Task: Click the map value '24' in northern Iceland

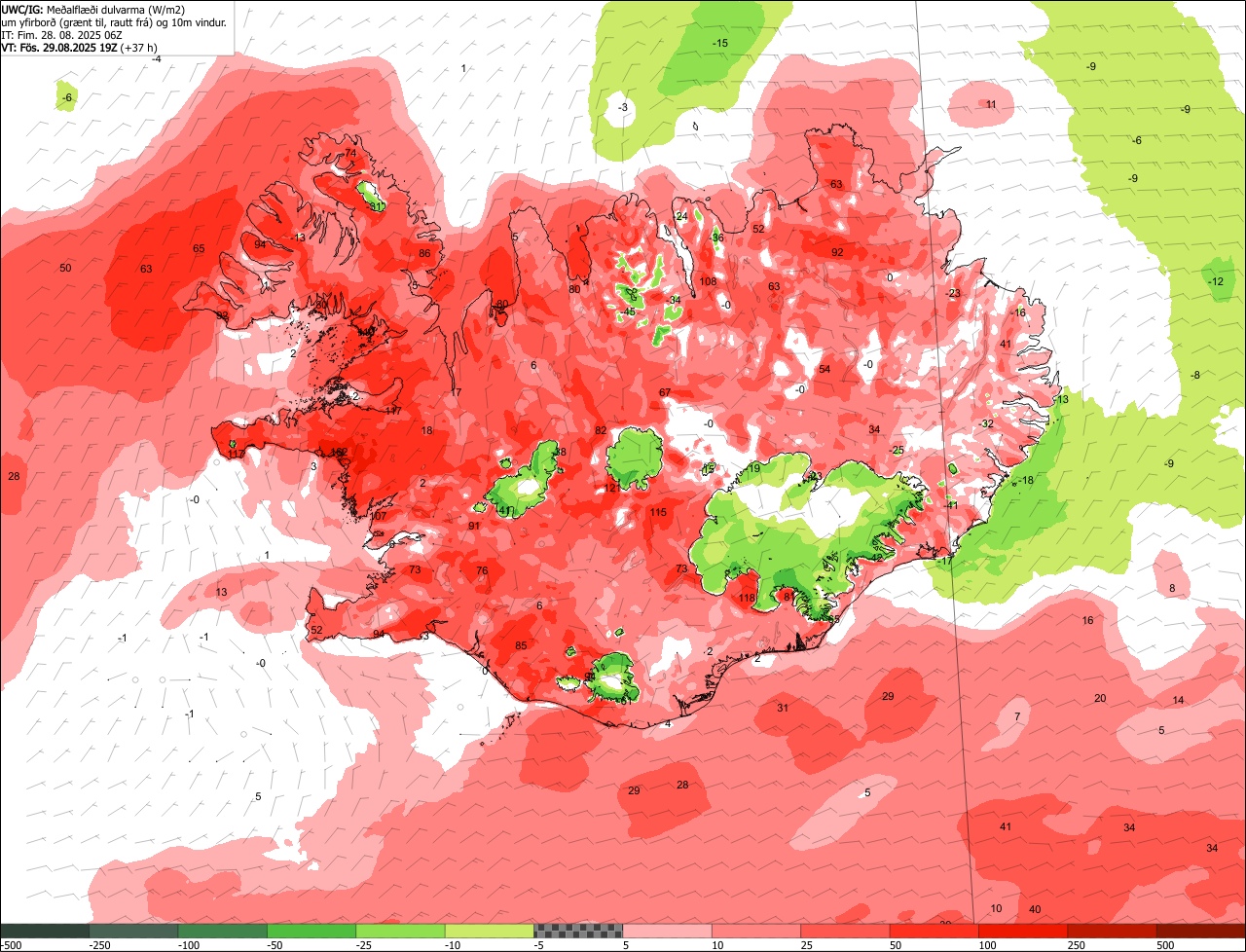Action: click(681, 216)
